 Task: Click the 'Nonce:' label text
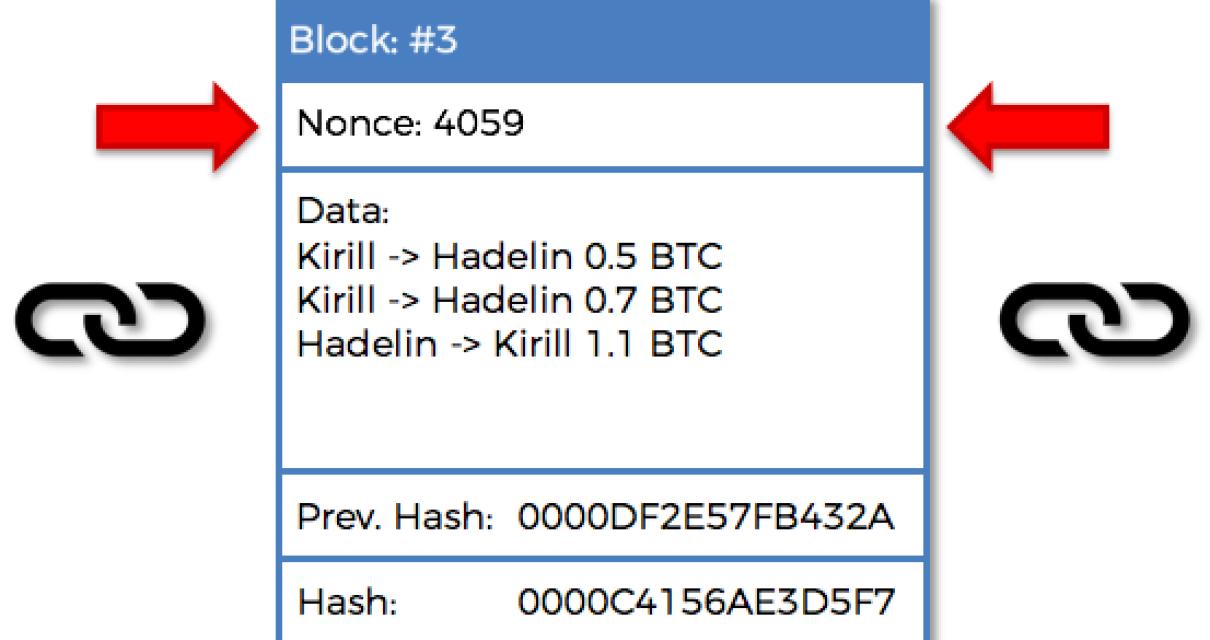click(348, 127)
